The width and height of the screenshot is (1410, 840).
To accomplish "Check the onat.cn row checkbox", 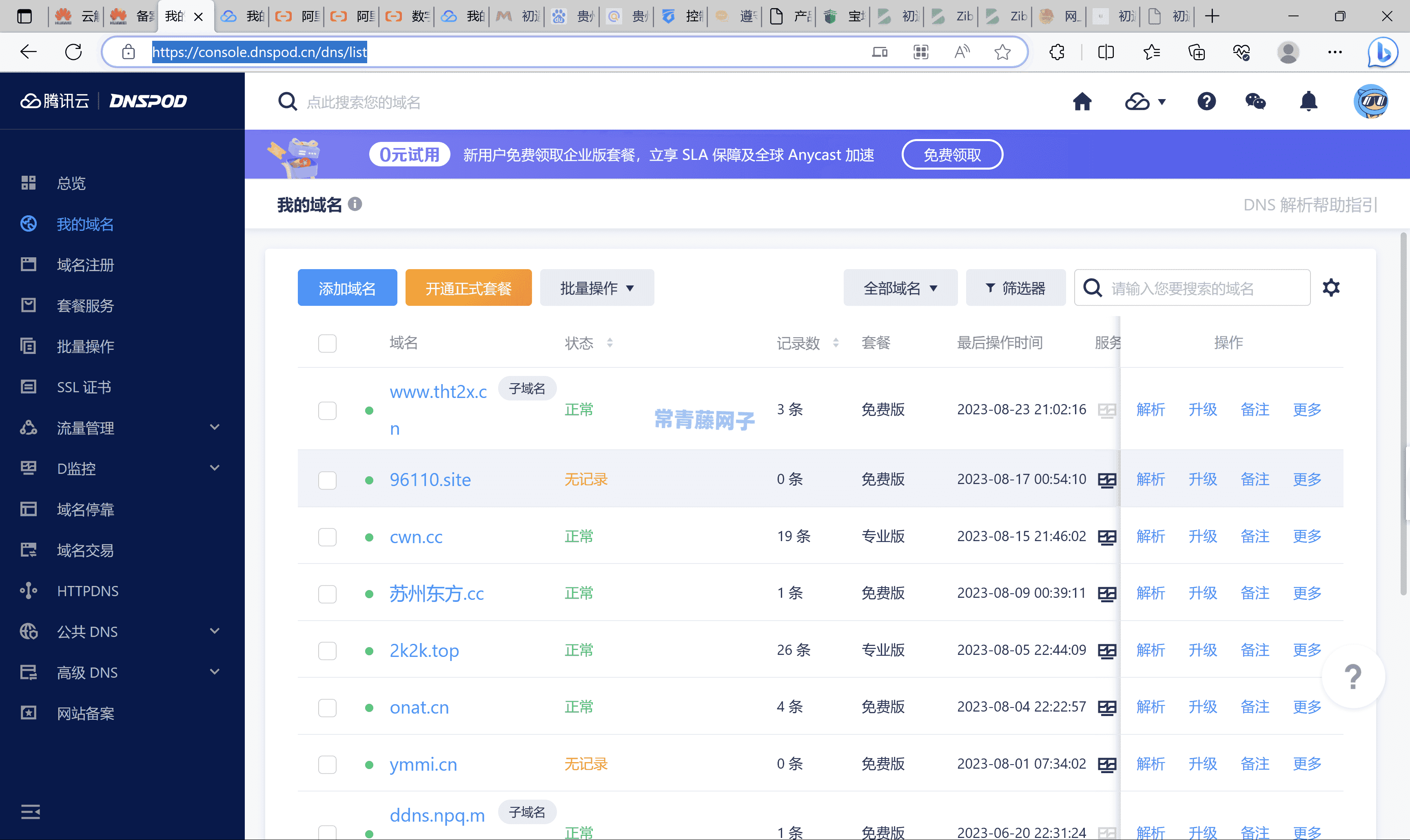I will click(327, 707).
